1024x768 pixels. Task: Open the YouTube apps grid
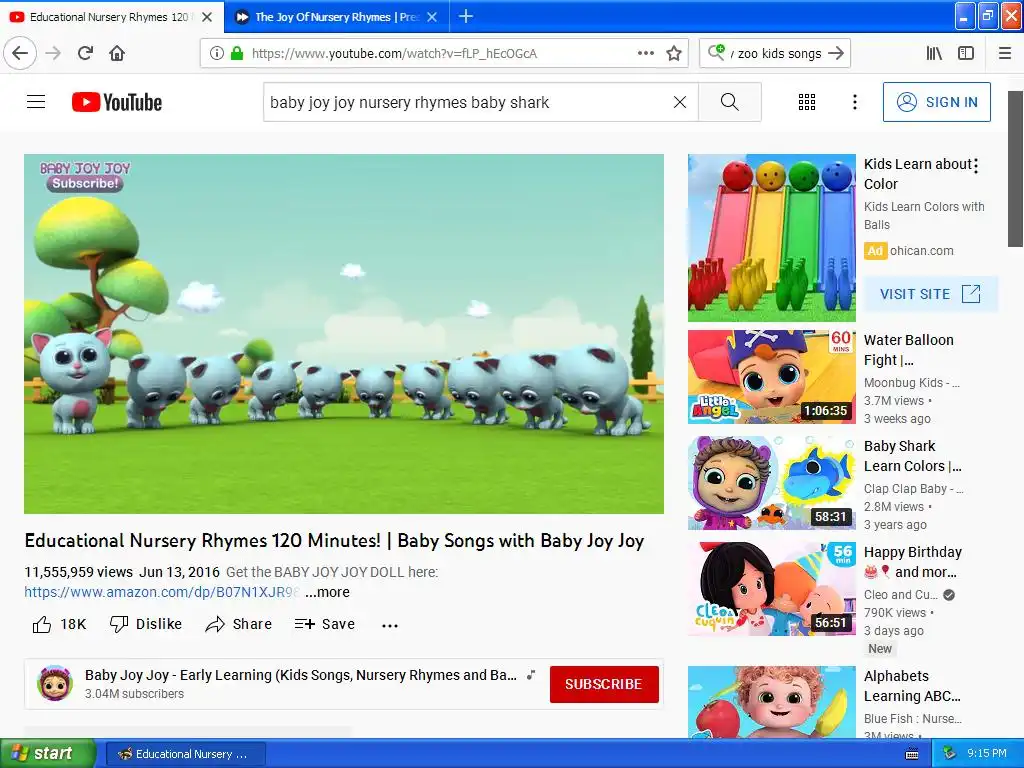coord(807,102)
